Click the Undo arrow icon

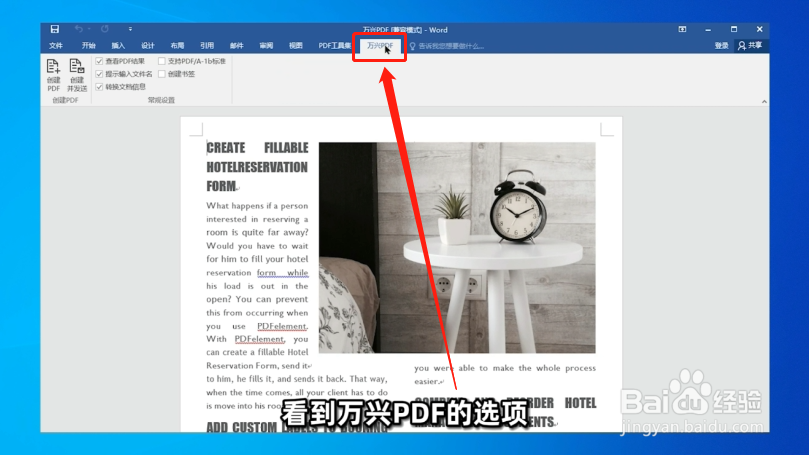point(78,29)
